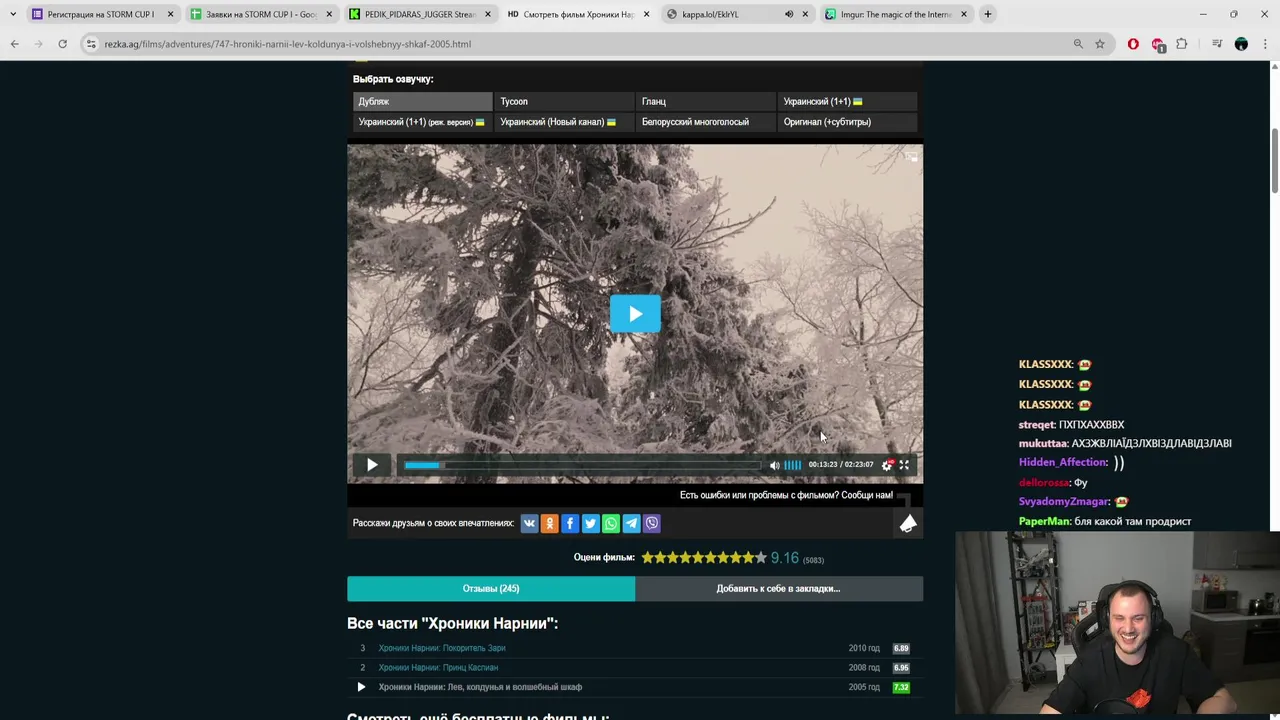Click zoom magnifier icon in address bar

pyautogui.click(x=1078, y=44)
